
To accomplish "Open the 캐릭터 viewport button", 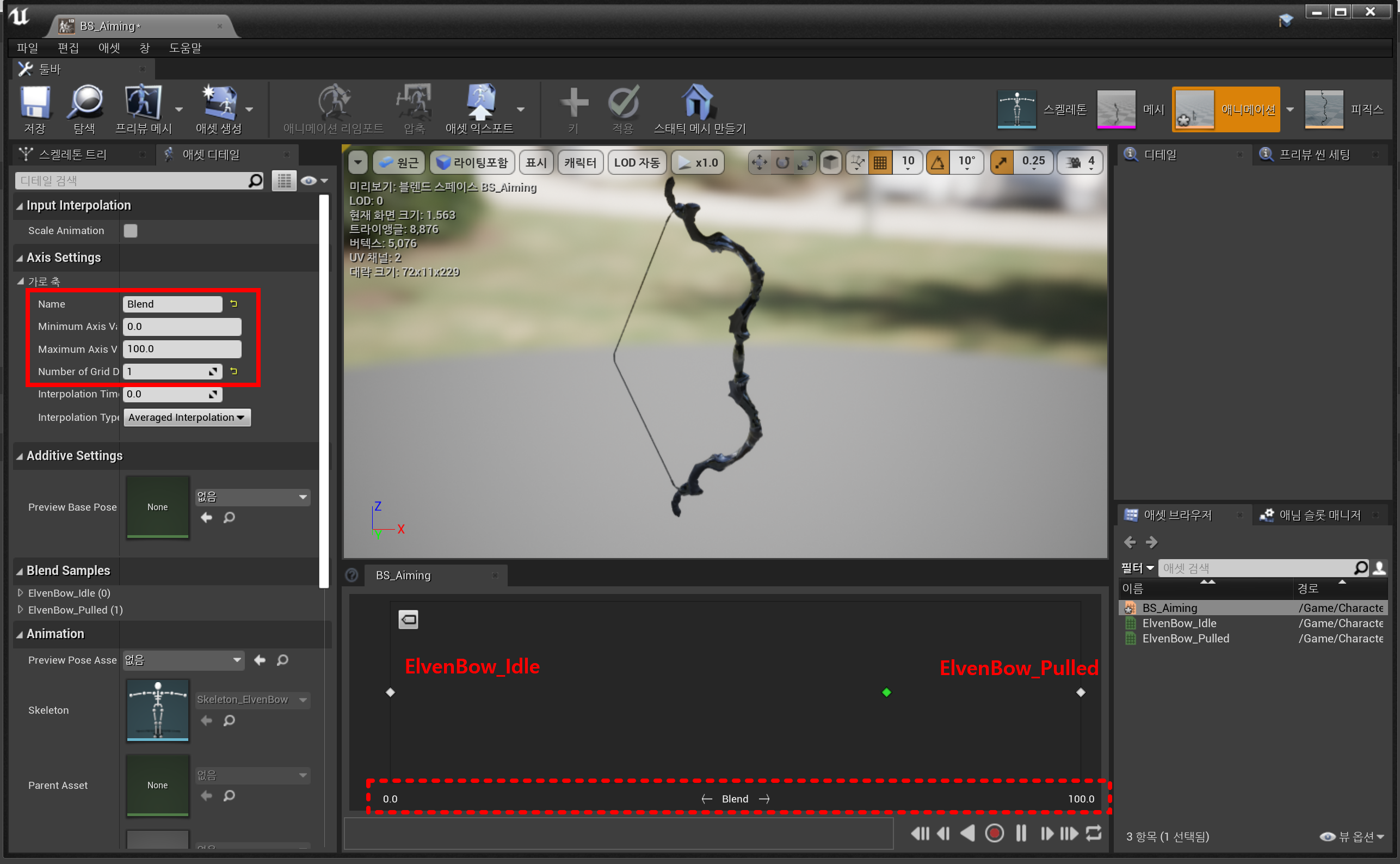I will click(579, 163).
